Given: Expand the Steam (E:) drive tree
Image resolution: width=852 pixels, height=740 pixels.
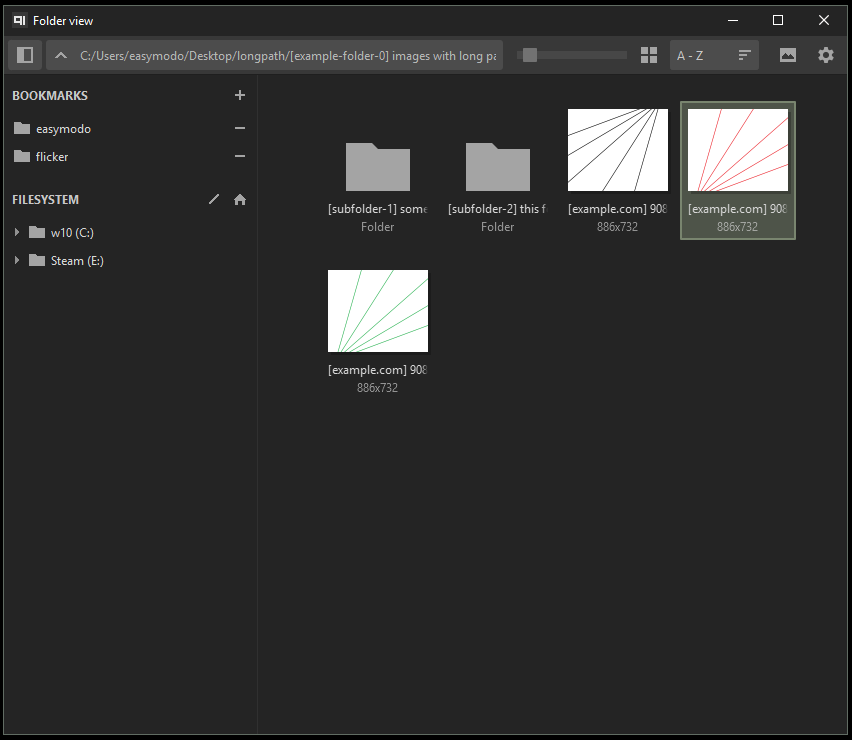Looking at the screenshot, I should 17,260.
